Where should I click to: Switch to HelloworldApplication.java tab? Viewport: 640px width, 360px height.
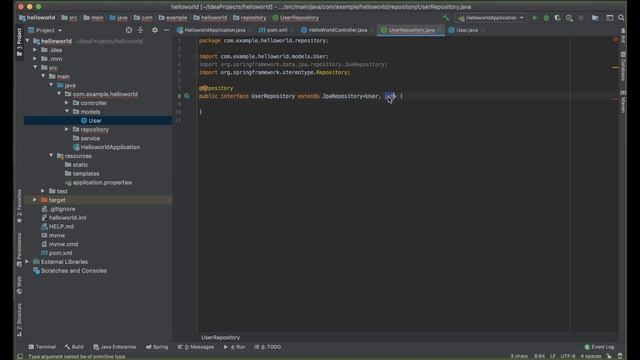click(211, 30)
